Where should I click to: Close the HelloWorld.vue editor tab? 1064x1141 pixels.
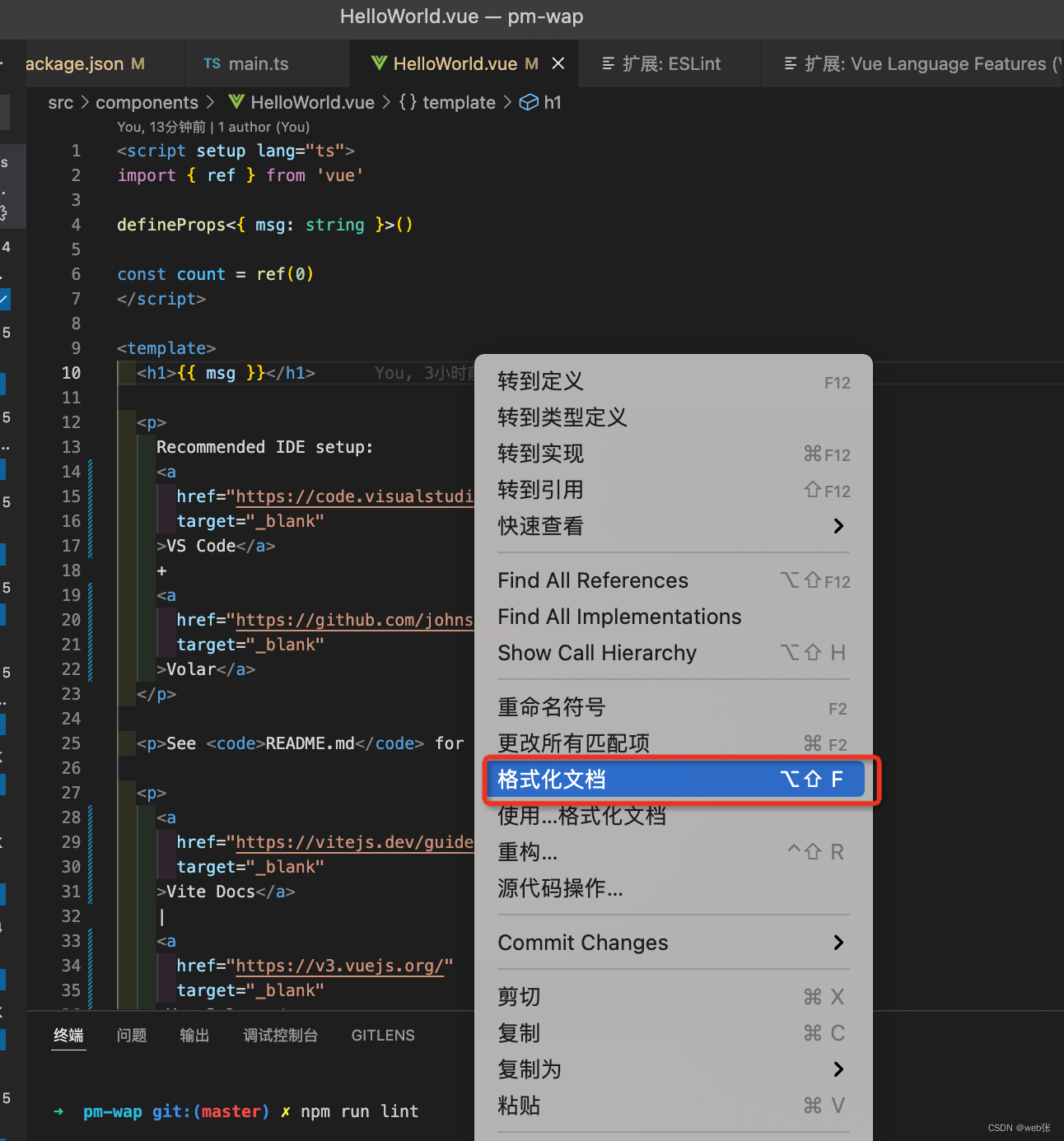tap(558, 63)
